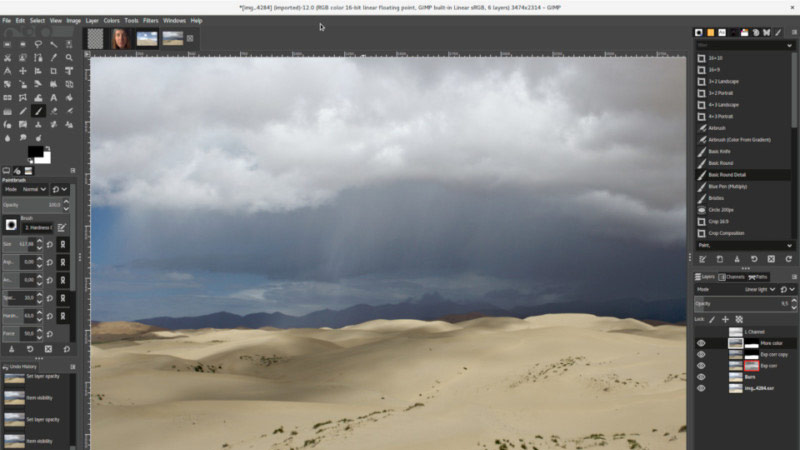Click the Lock position move icon

tap(725, 319)
